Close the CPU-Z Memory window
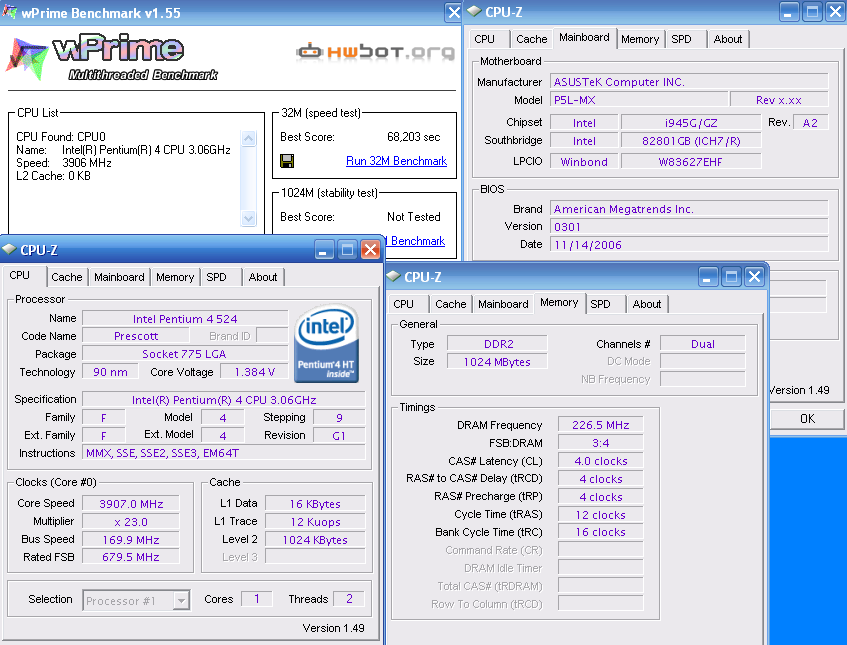 755,277
